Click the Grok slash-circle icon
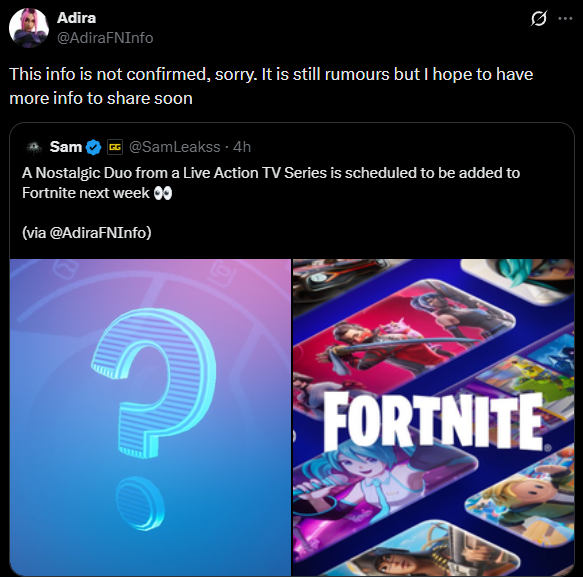 (538, 18)
